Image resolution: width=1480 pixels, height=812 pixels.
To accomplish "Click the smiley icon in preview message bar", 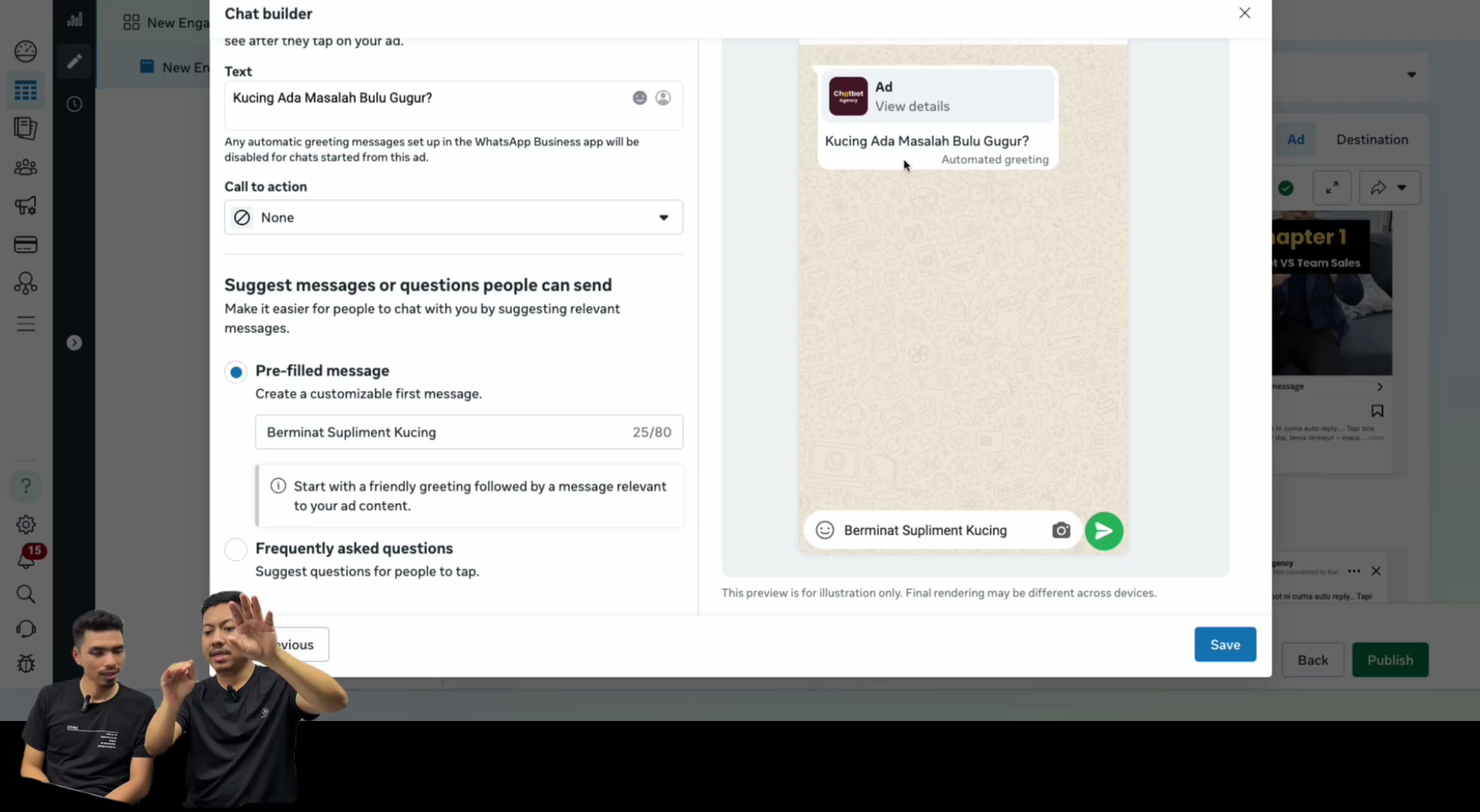I will (824, 531).
